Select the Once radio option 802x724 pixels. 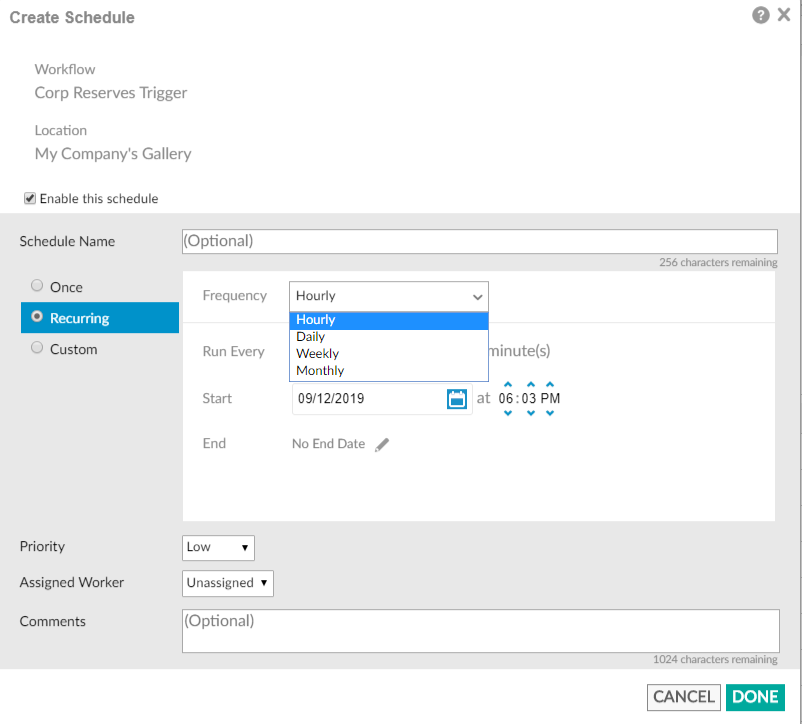37,285
